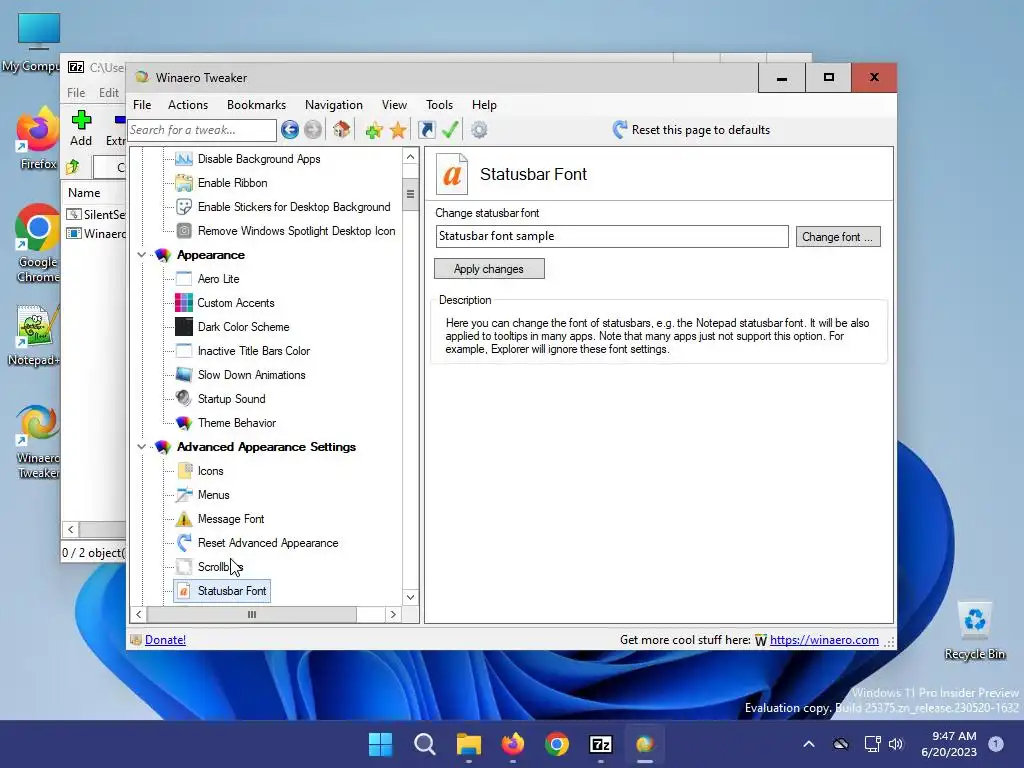
Task: Open File Explorer from taskbar
Action: pos(468,744)
